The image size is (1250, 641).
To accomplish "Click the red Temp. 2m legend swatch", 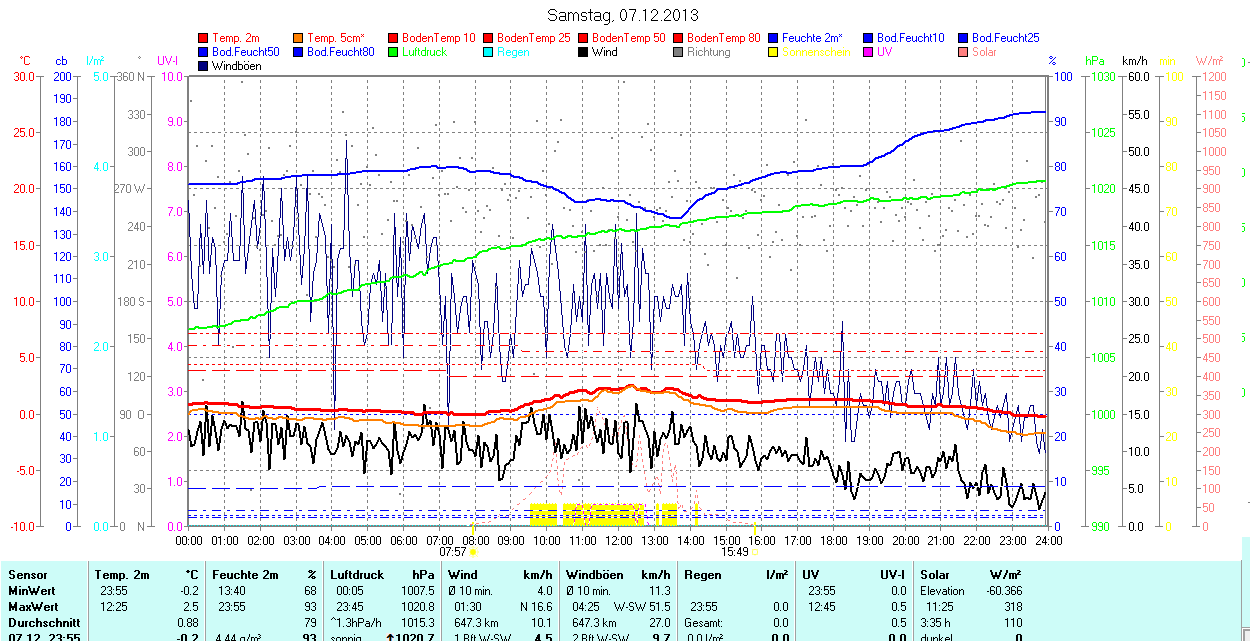I will 204,38.
